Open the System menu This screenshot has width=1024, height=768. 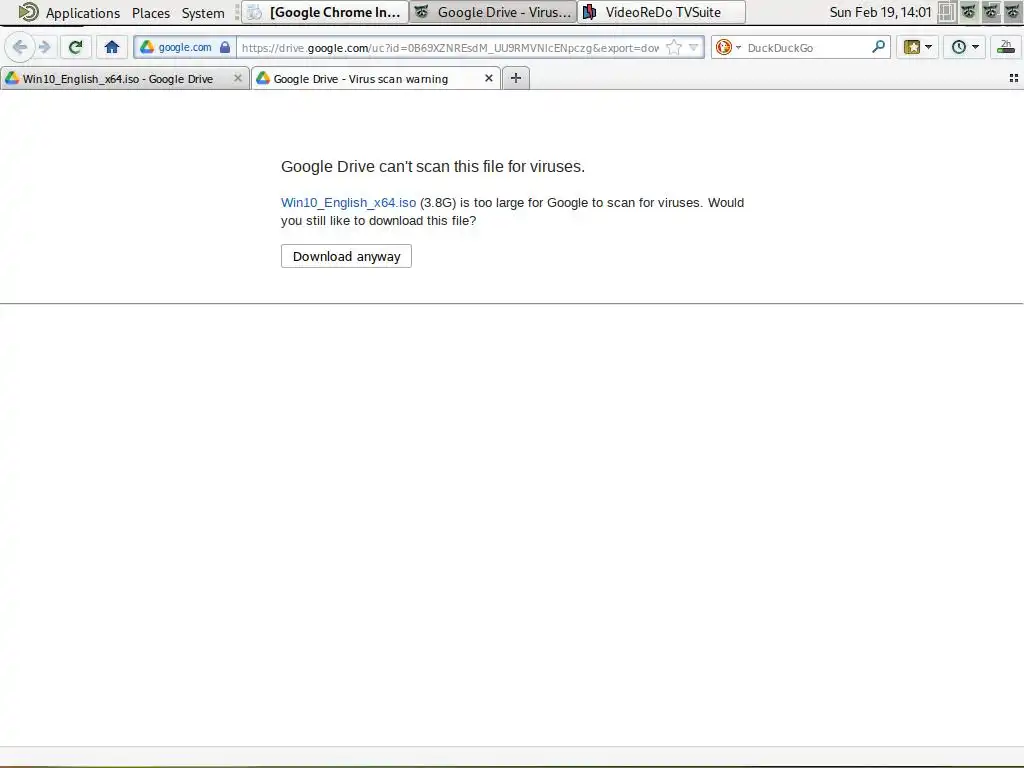203,12
